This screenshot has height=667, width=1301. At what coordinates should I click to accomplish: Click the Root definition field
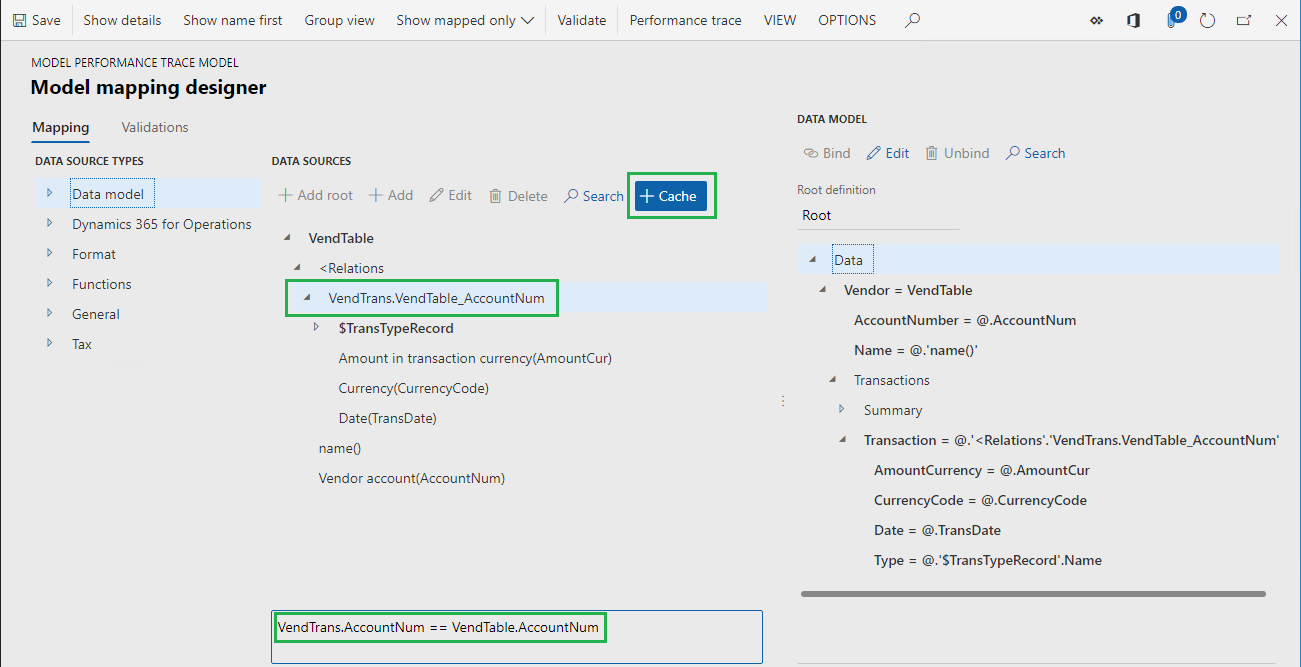878,215
